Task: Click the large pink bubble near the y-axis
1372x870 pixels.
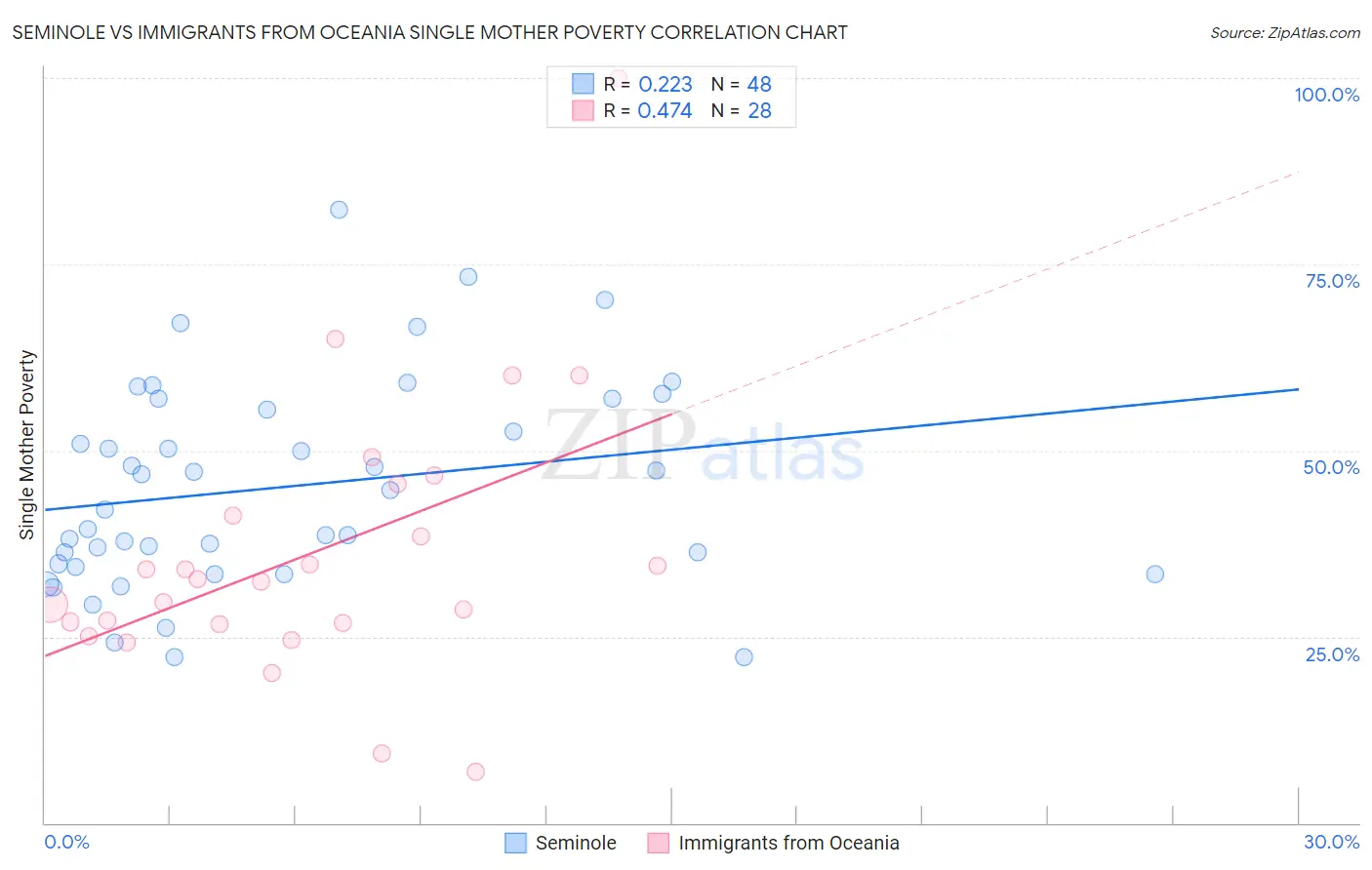Action: click(x=47, y=605)
